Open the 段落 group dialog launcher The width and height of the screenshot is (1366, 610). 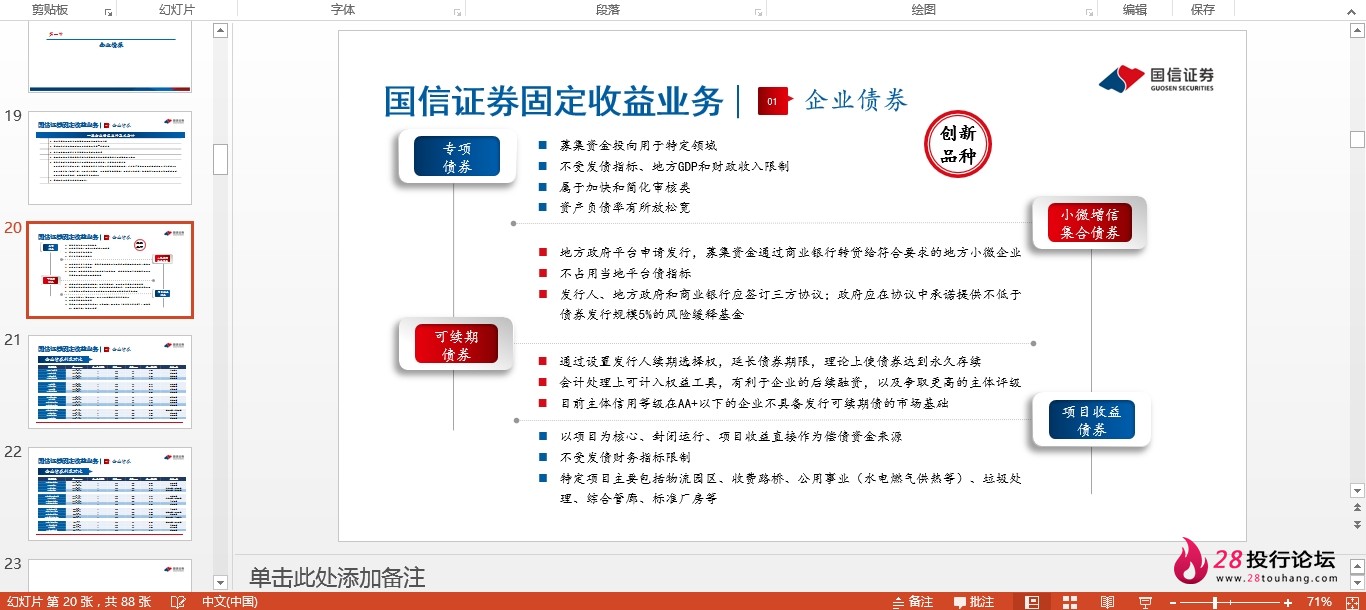click(x=758, y=12)
